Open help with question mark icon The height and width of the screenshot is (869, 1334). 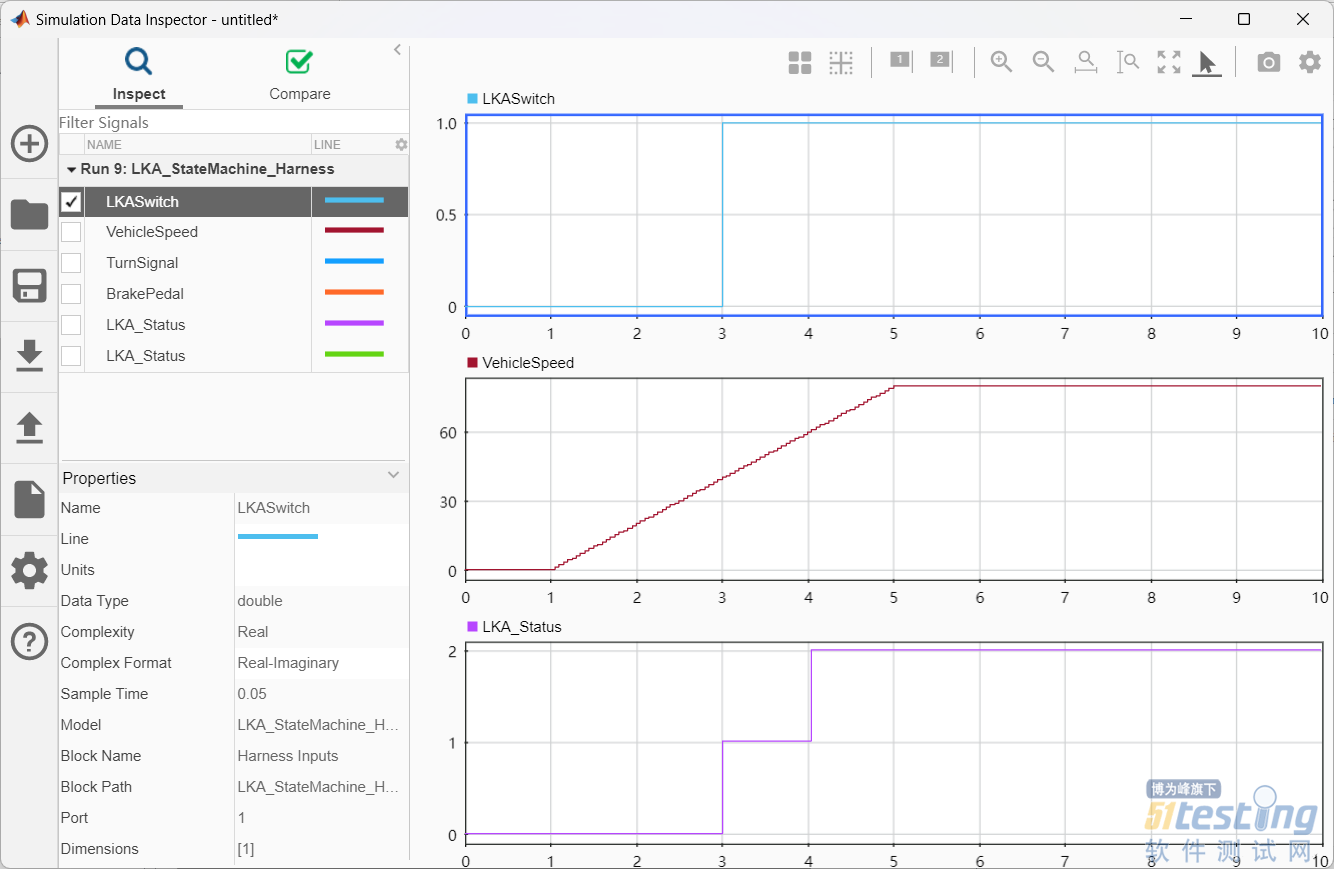[x=29, y=641]
